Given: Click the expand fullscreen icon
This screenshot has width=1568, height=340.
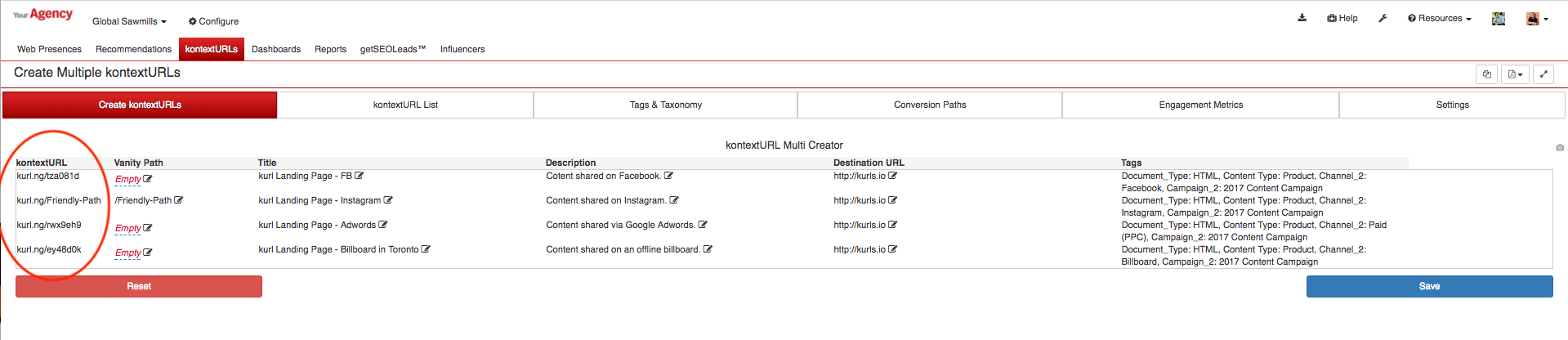Looking at the screenshot, I should [1543, 74].
